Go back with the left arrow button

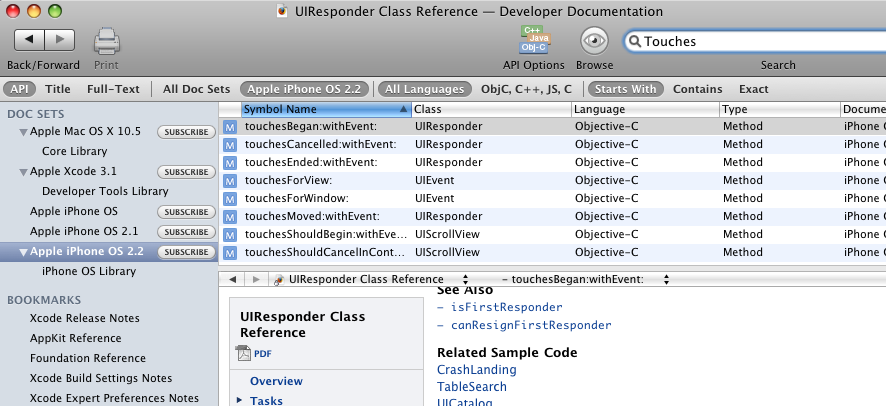click(29, 40)
